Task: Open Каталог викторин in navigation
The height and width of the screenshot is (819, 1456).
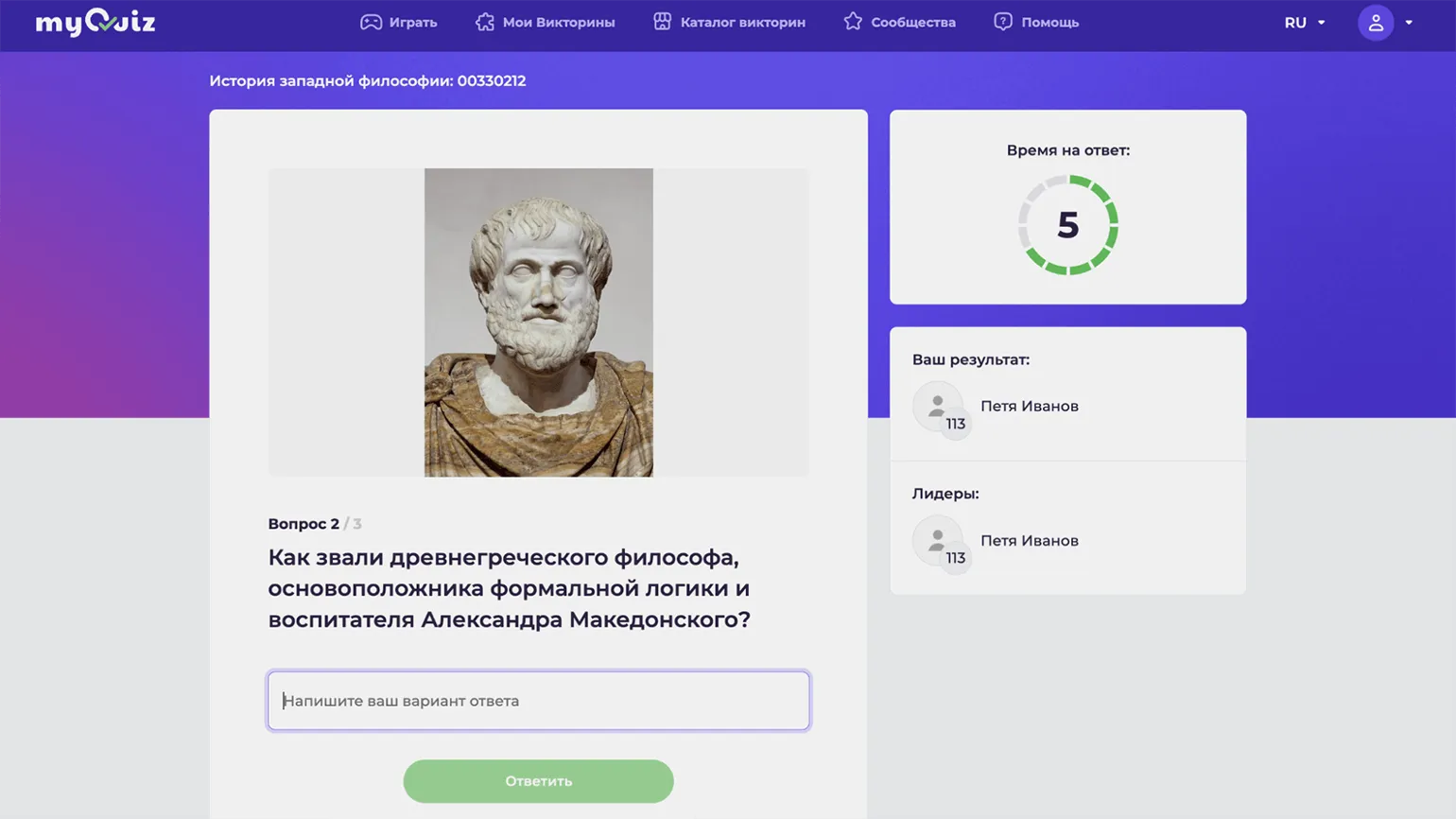Action: coord(742,22)
